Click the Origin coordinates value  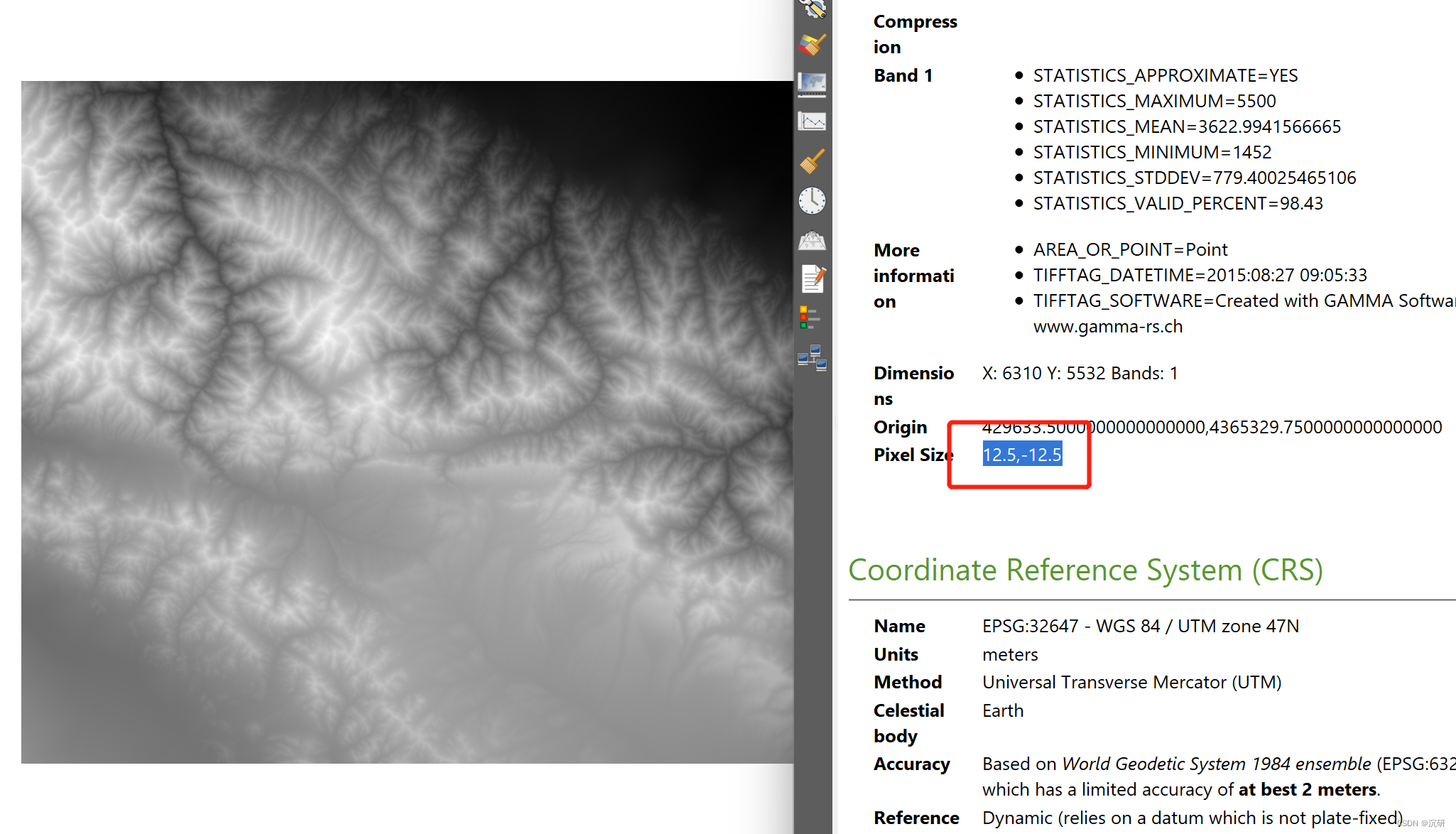(x=1207, y=426)
